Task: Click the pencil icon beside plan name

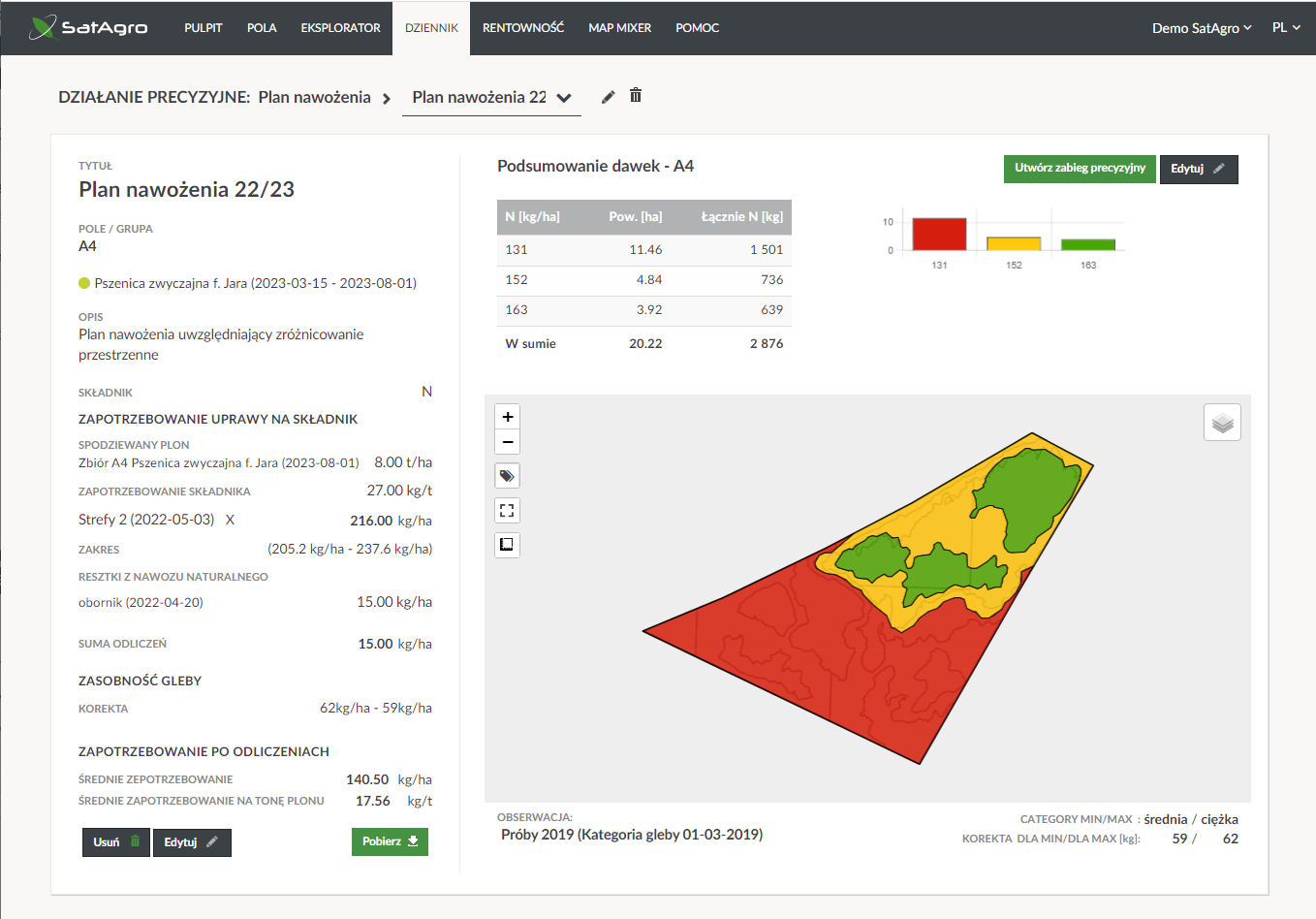Action: [x=609, y=97]
